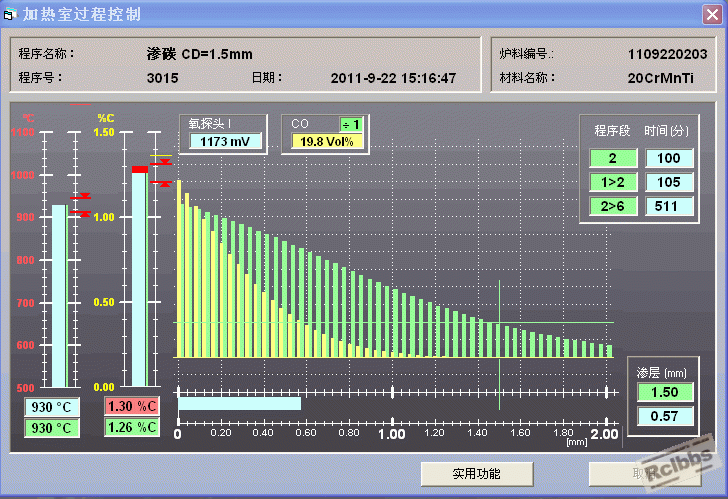
Task: Click the time value 100
Action: point(669,158)
